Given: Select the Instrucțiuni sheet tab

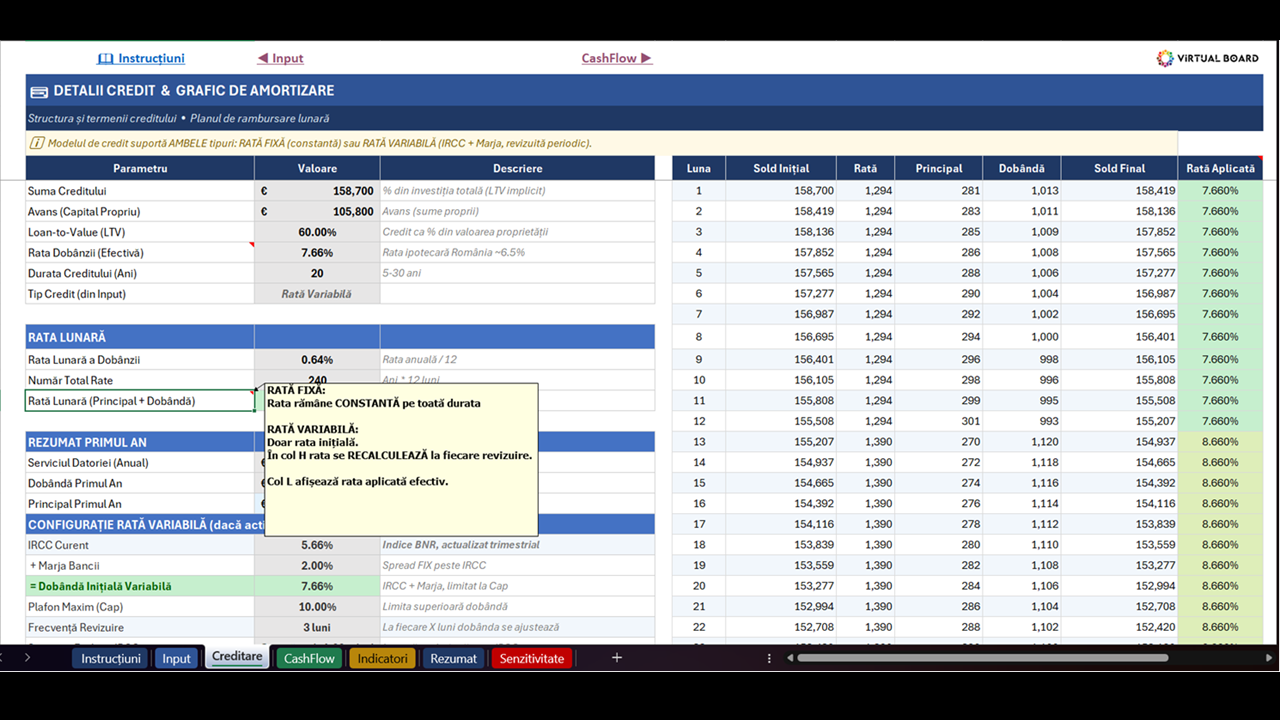Looking at the screenshot, I should pos(111,658).
